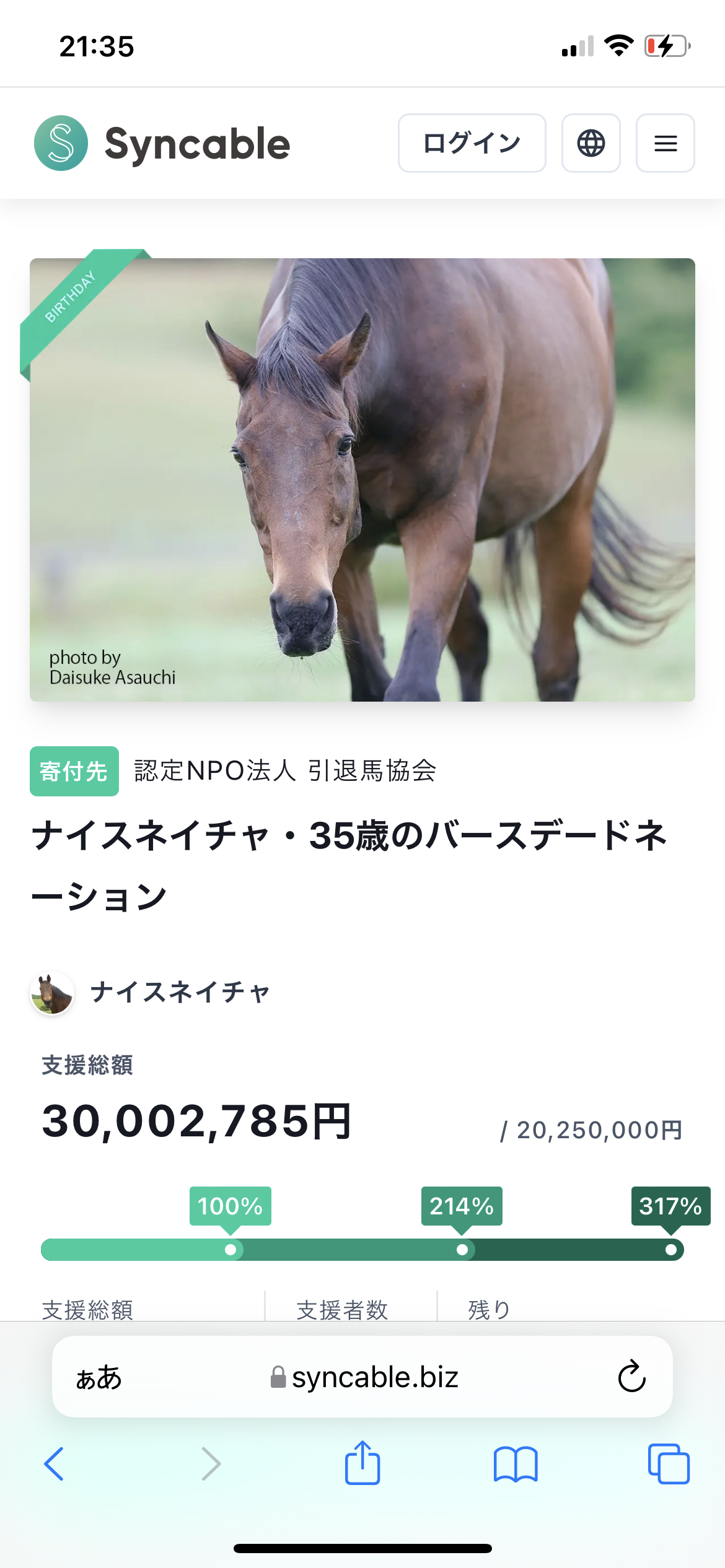Open the ぁあ page settings menu

(99, 1377)
